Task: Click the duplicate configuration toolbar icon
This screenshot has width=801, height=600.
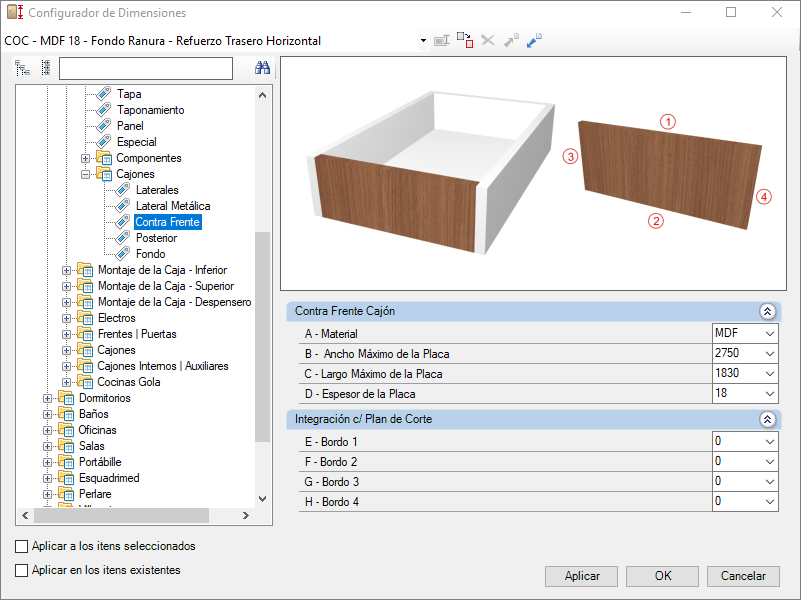Action: click(465, 40)
